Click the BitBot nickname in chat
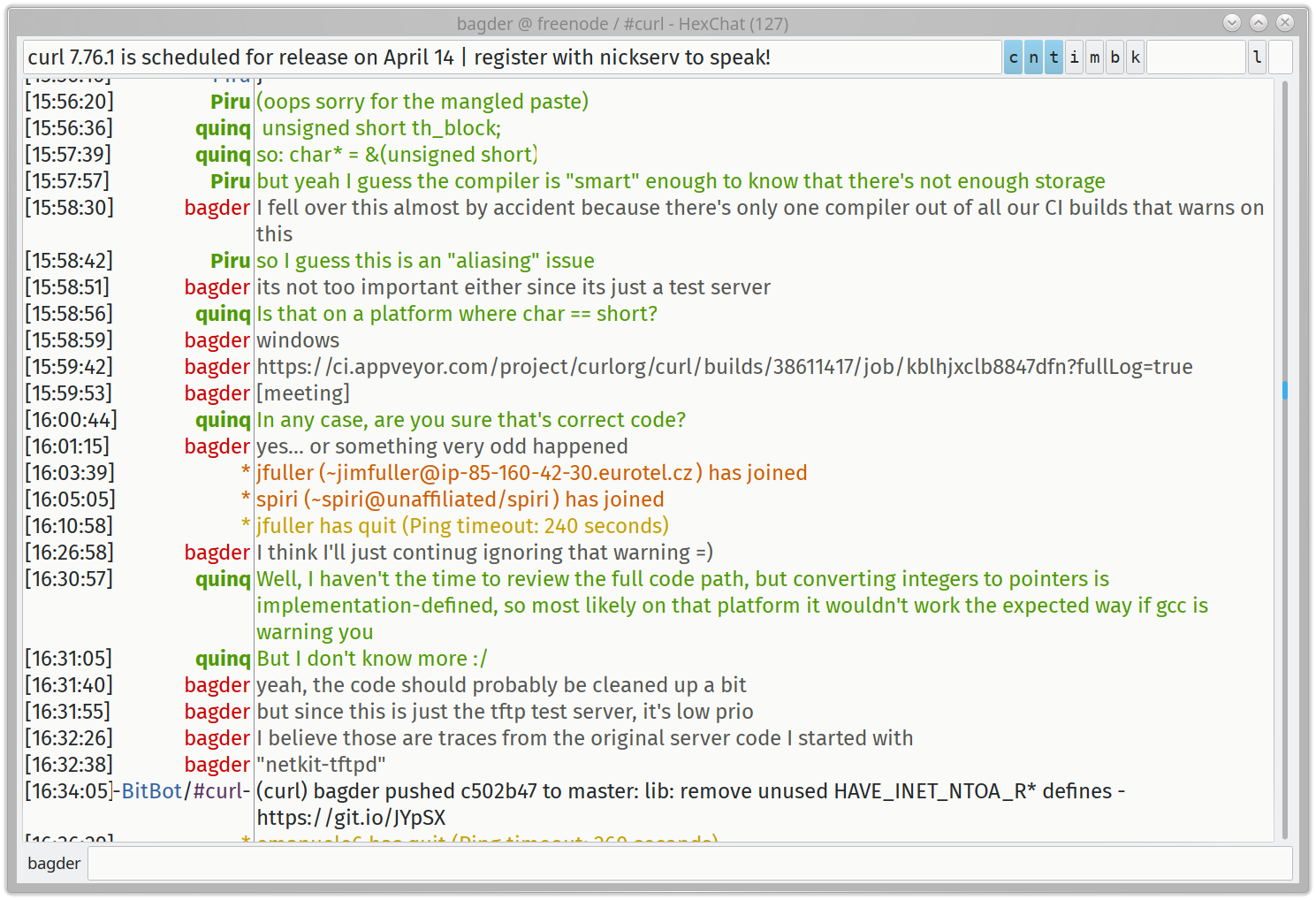 (x=151, y=791)
